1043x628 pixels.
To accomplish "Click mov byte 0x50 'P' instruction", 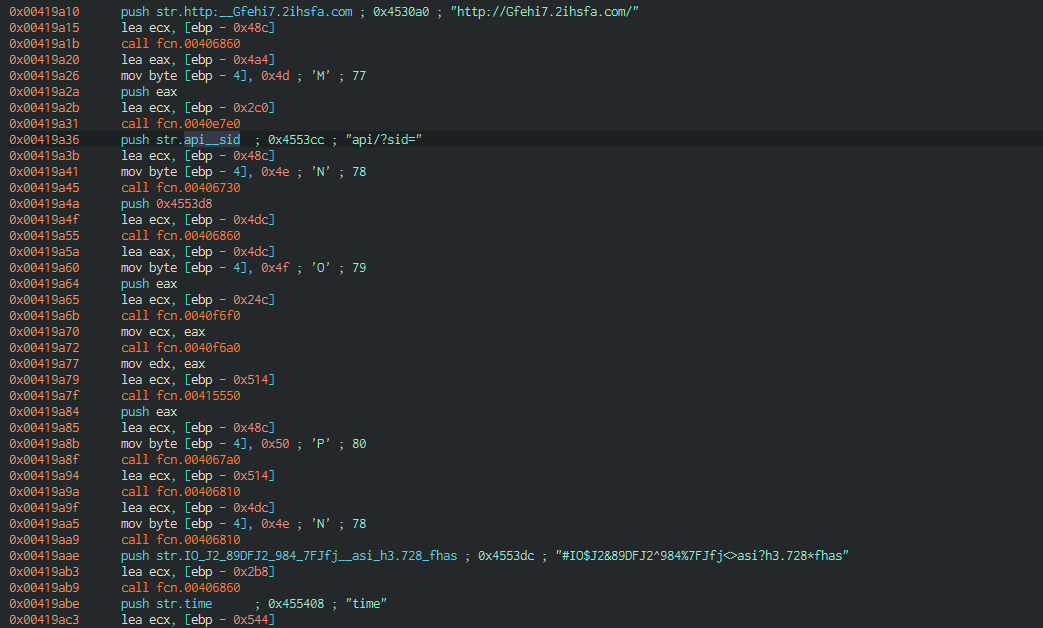I will tap(243, 442).
